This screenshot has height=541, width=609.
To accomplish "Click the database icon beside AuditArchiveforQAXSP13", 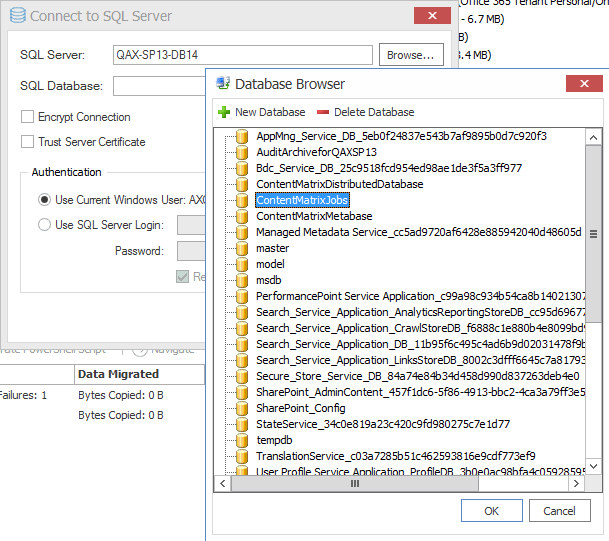I will pos(242,152).
